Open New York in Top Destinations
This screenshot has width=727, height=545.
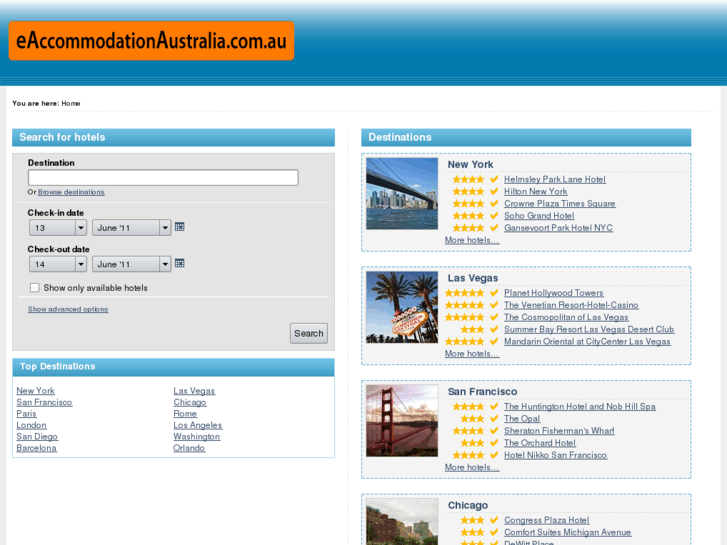click(x=36, y=391)
